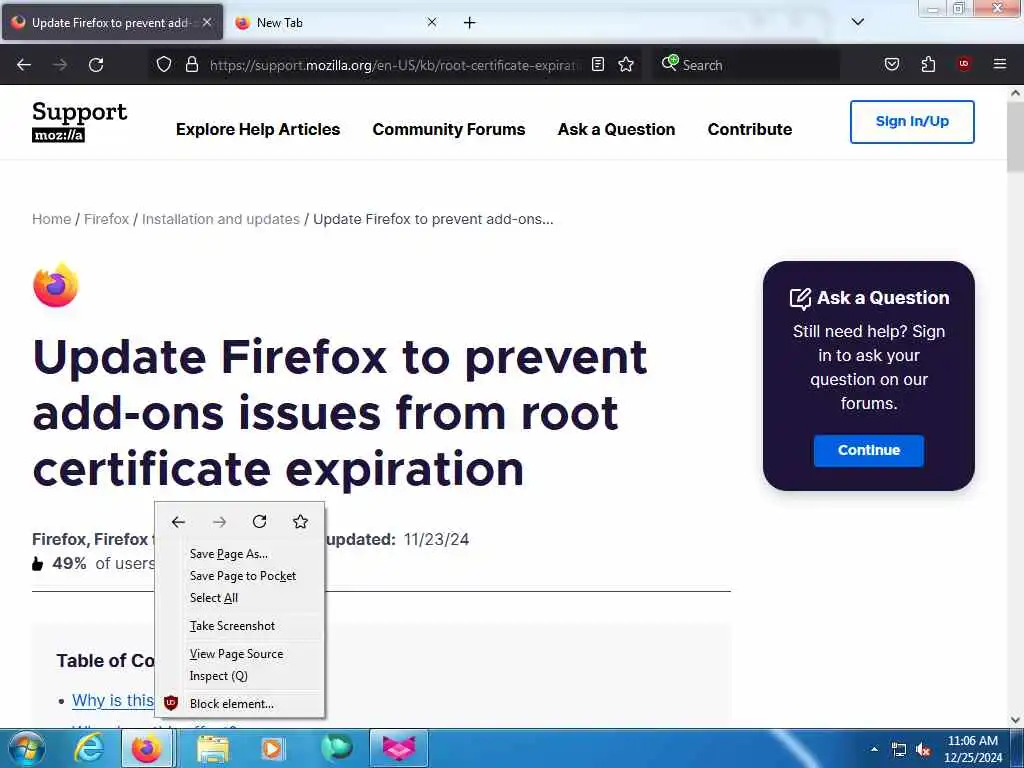This screenshot has width=1024, height=768.
Task: Click the context menu bookmark star
Action: 300,521
